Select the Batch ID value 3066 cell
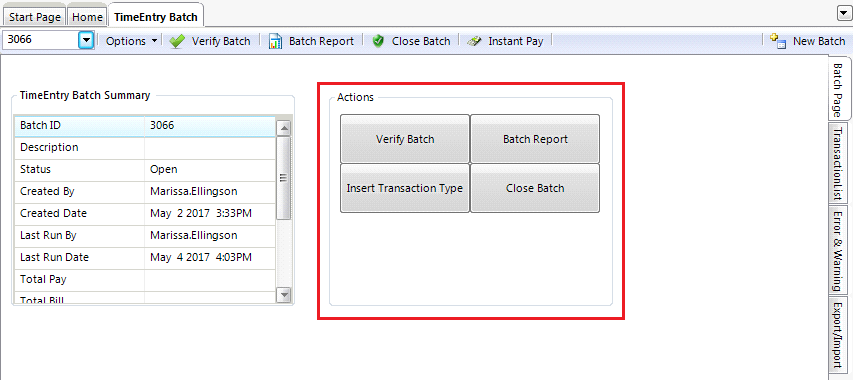853x380 pixels. tap(210, 126)
